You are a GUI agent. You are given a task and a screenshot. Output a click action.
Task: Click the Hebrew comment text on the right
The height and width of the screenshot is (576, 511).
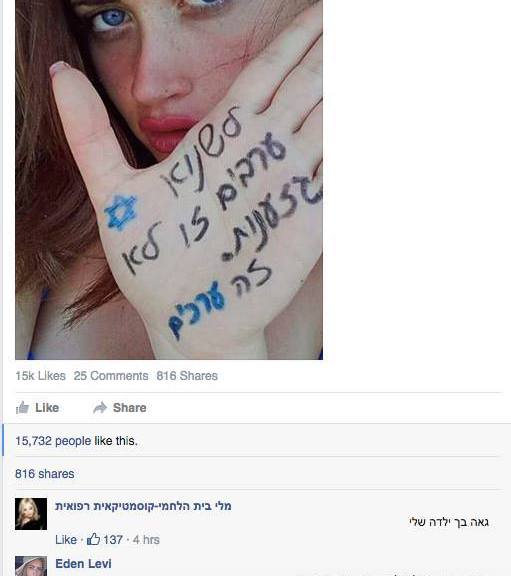pos(449,522)
